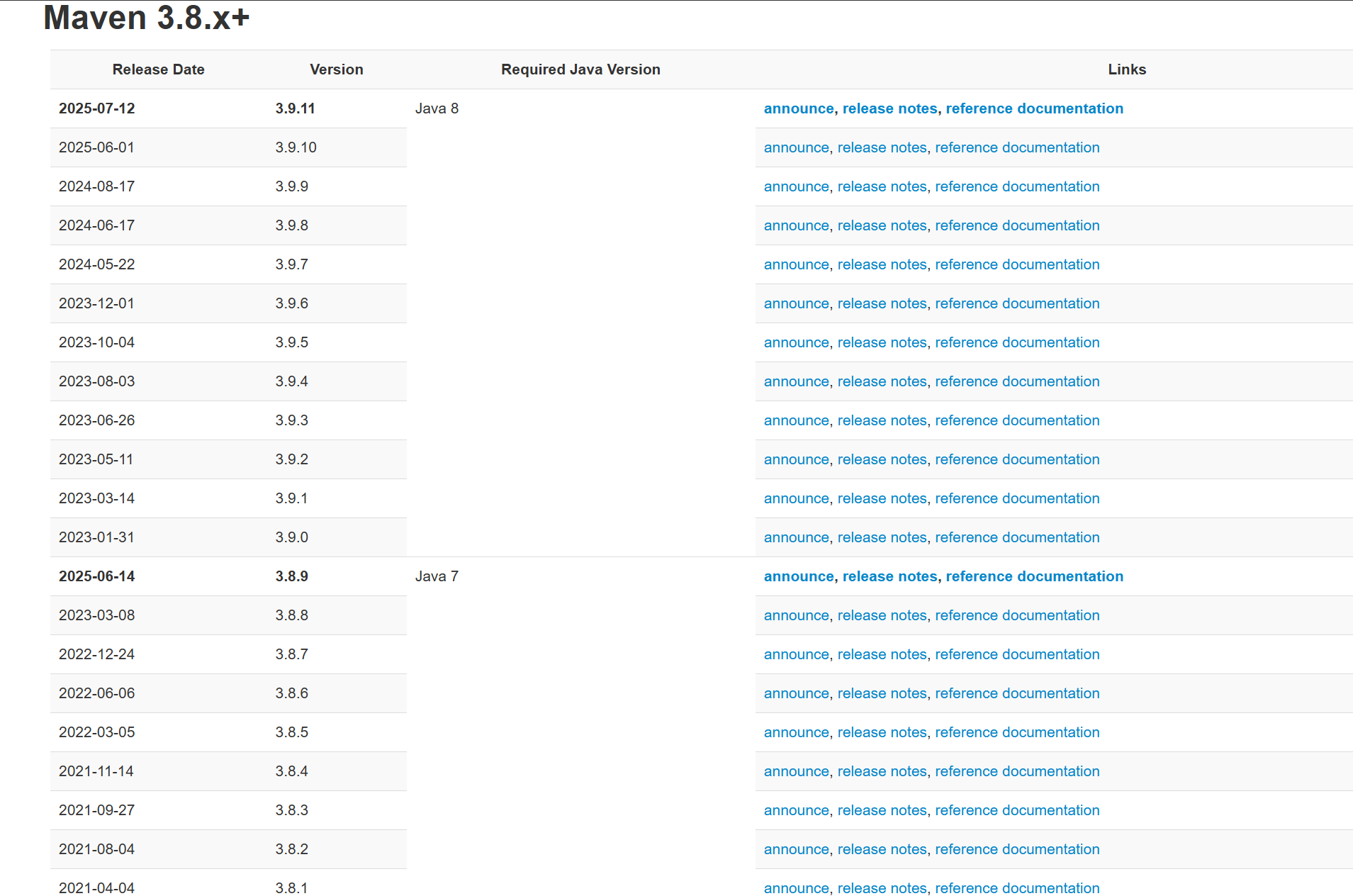Image resolution: width=1353 pixels, height=896 pixels.
Task: Open release notes in the 3.8.5 row
Action: tap(882, 732)
